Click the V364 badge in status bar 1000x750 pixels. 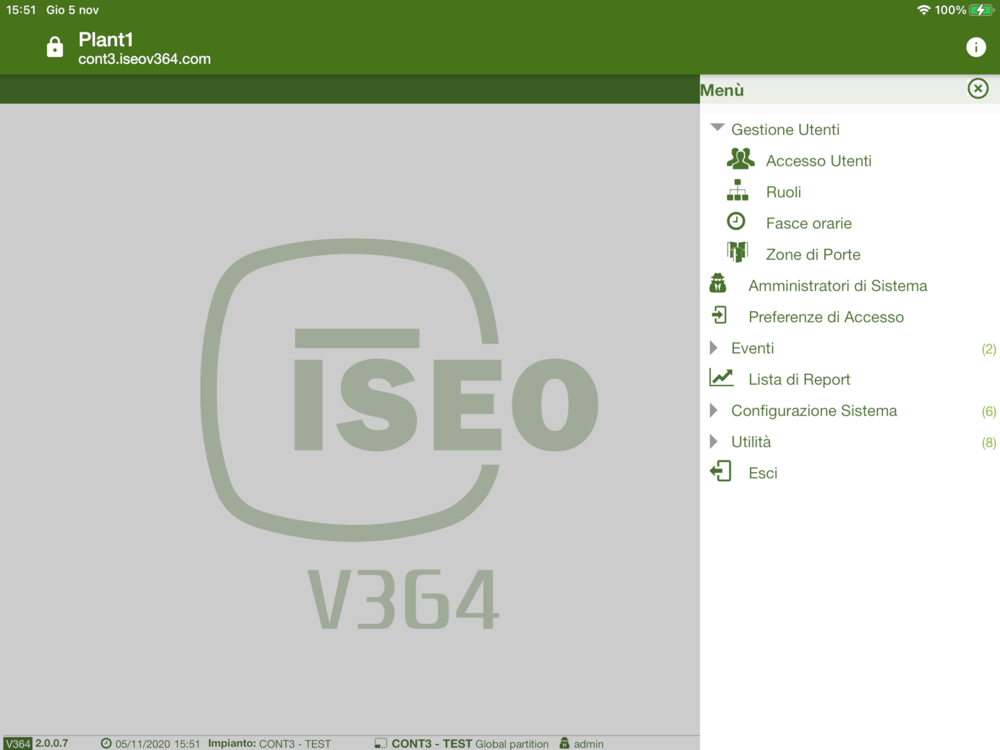18,744
